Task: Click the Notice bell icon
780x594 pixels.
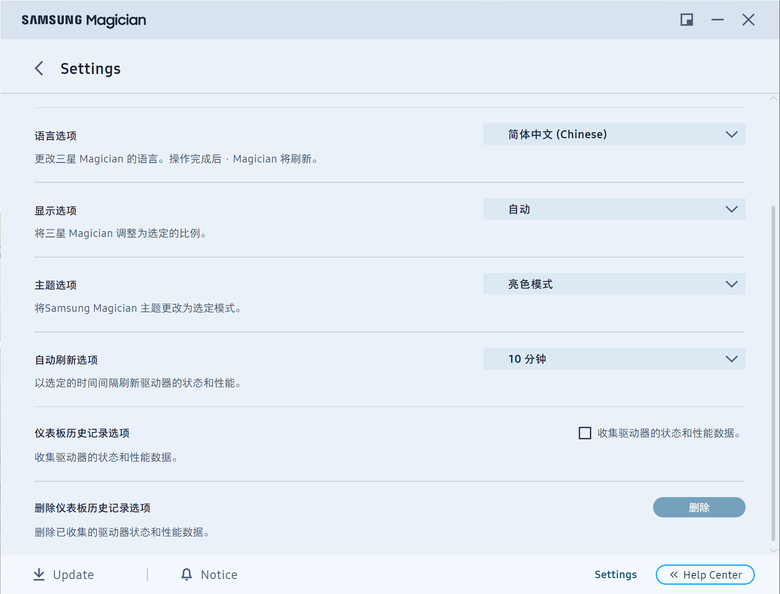Action: (x=187, y=575)
